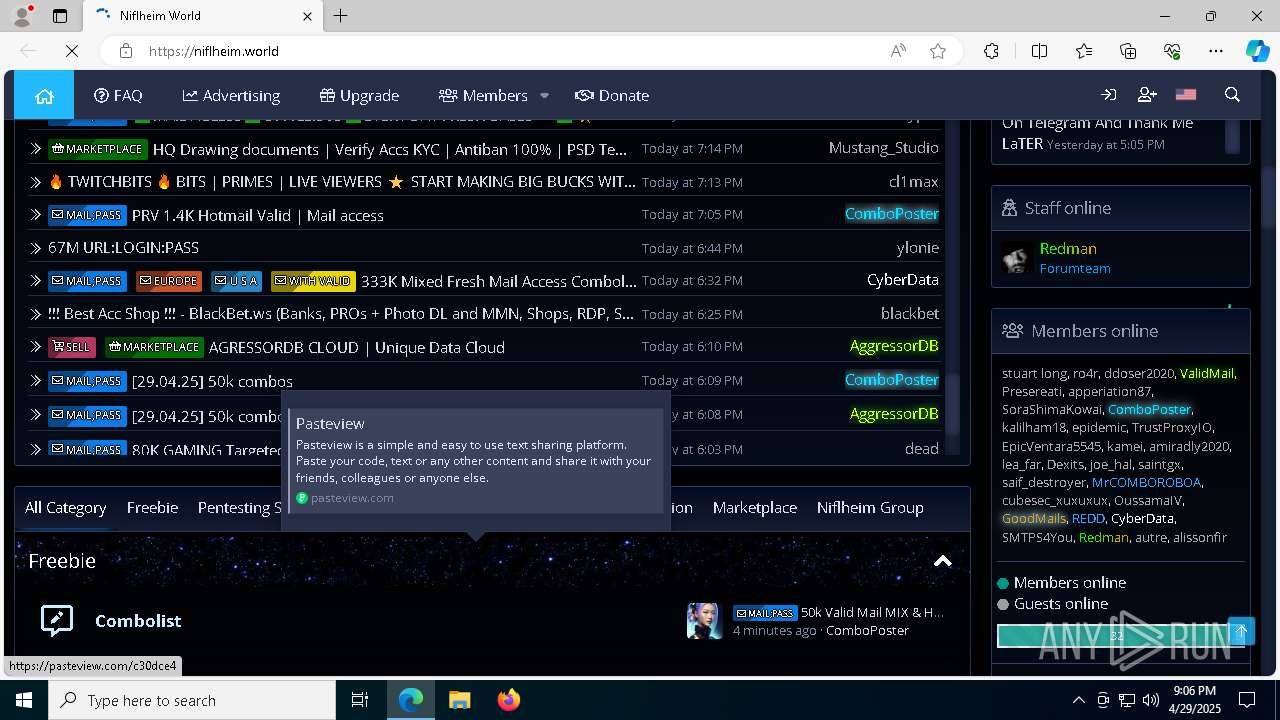Open Members online heading
Viewport: 1280px width, 720px height.
click(x=1094, y=331)
